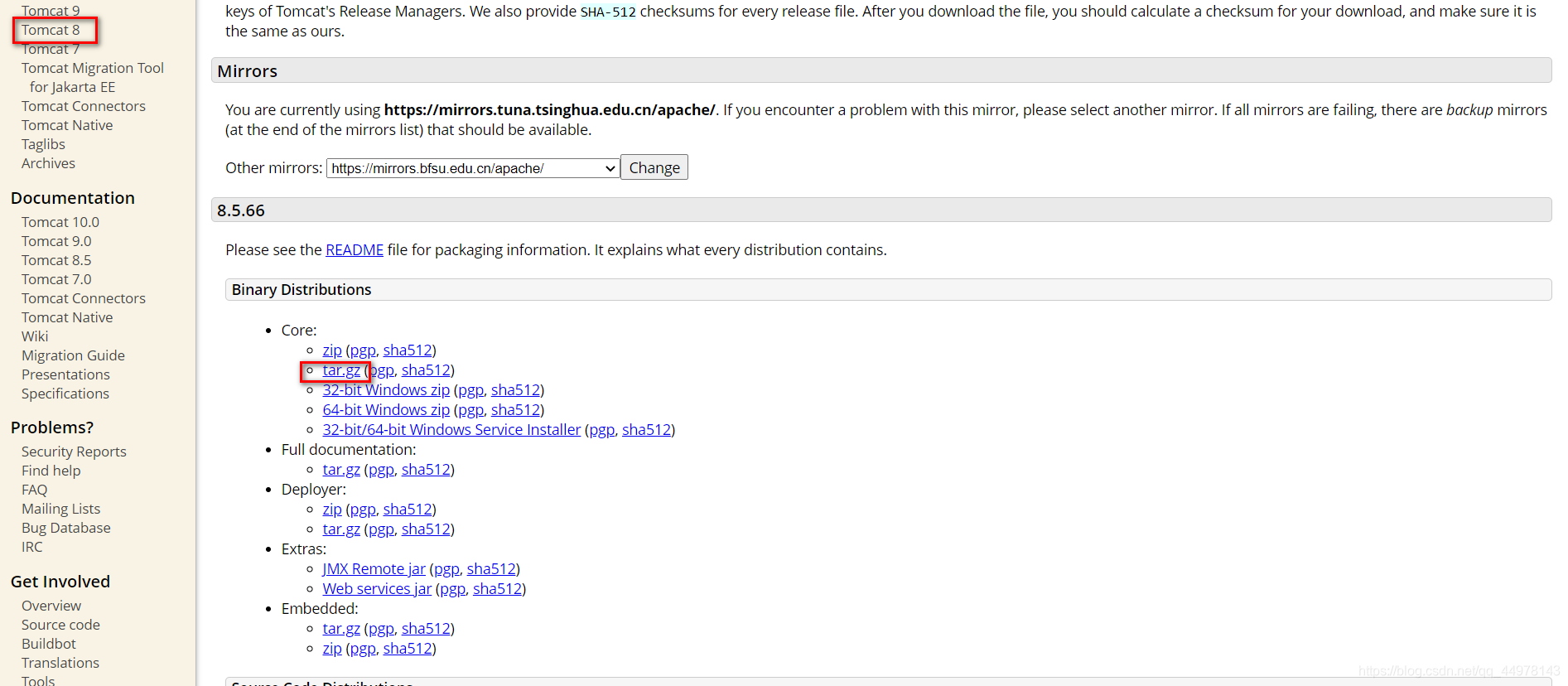Viewport: 1568px width, 686px height.
Task: Open the Wiki link
Action: 35,336
